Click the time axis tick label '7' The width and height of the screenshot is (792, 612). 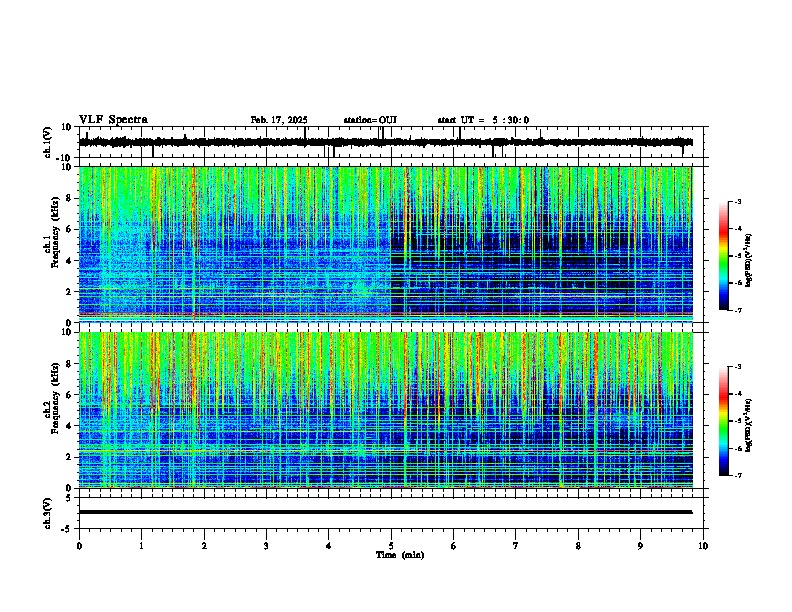click(516, 546)
